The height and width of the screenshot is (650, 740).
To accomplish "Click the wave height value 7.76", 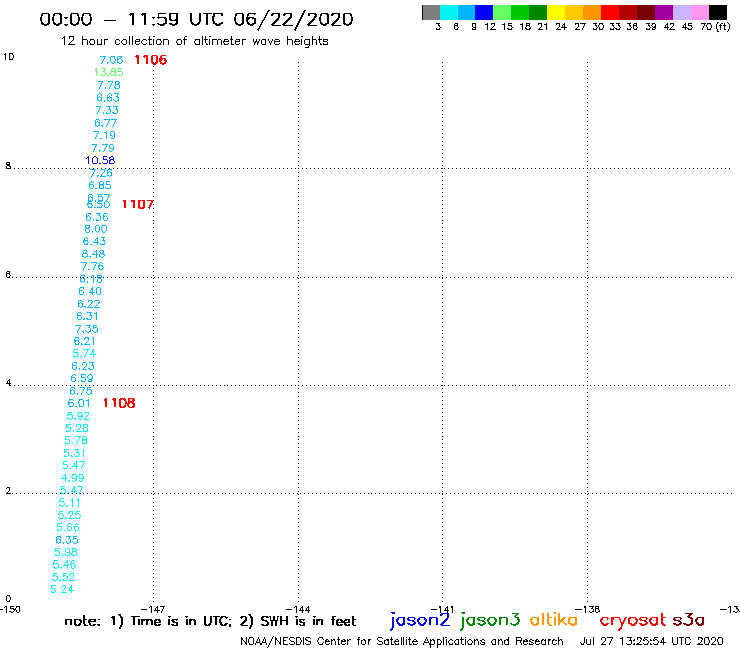I will click(92, 266).
